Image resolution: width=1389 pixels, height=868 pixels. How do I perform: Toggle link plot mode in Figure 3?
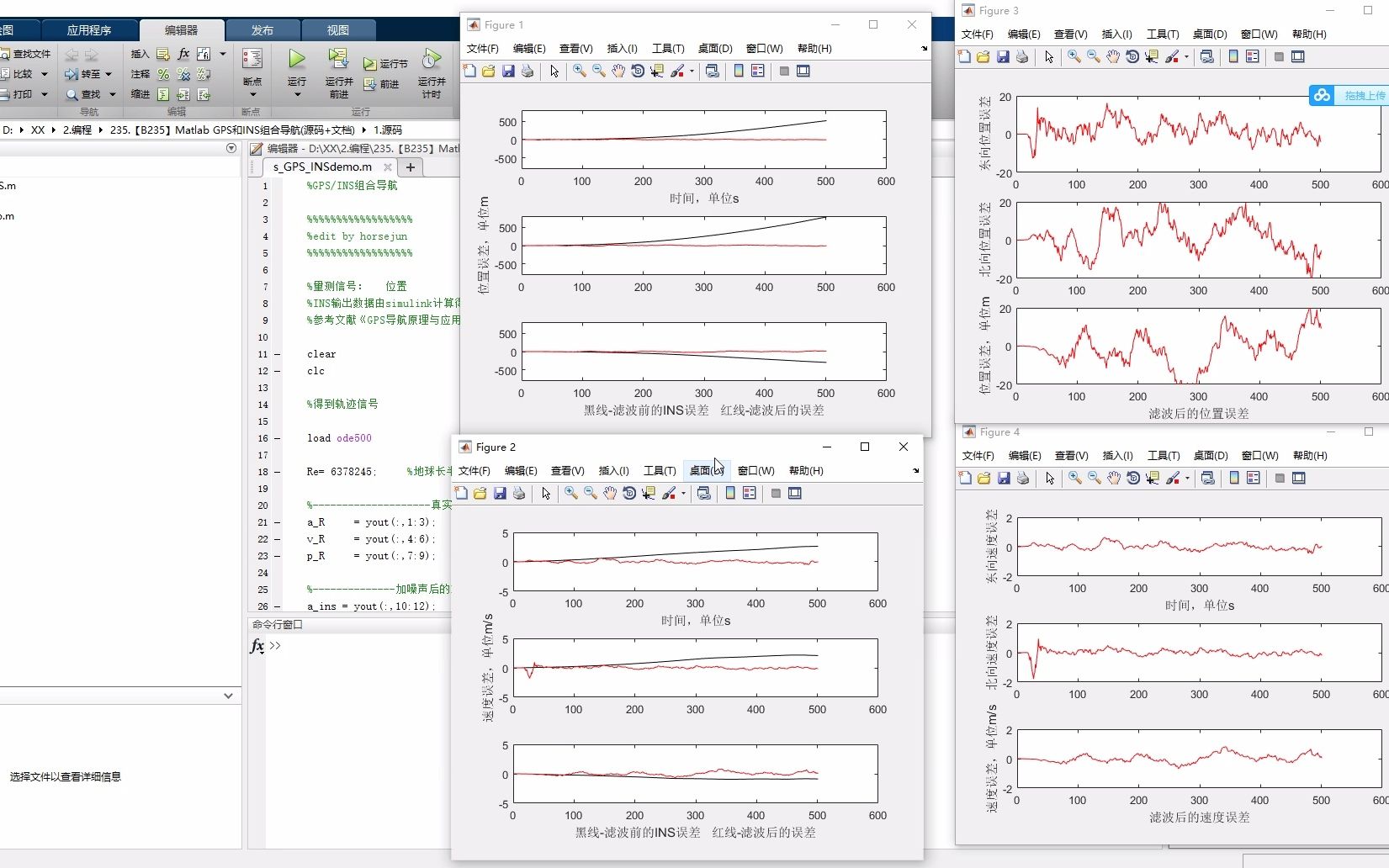(x=1206, y=56)
